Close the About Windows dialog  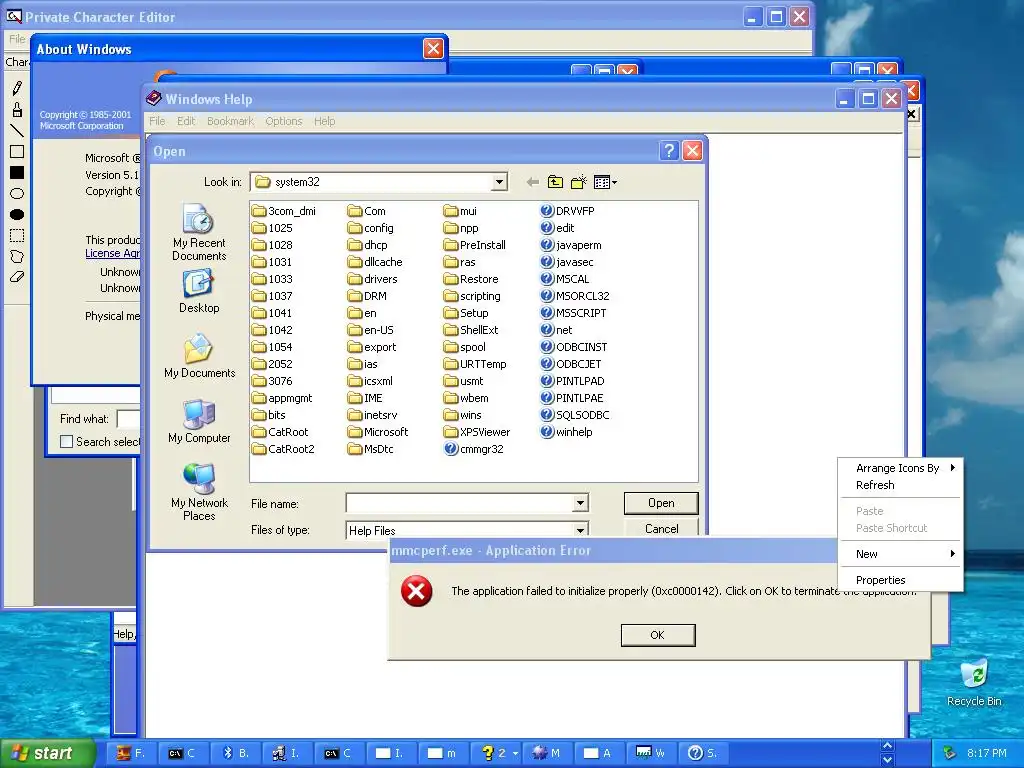pyautogui.click(x=433, y=48)
